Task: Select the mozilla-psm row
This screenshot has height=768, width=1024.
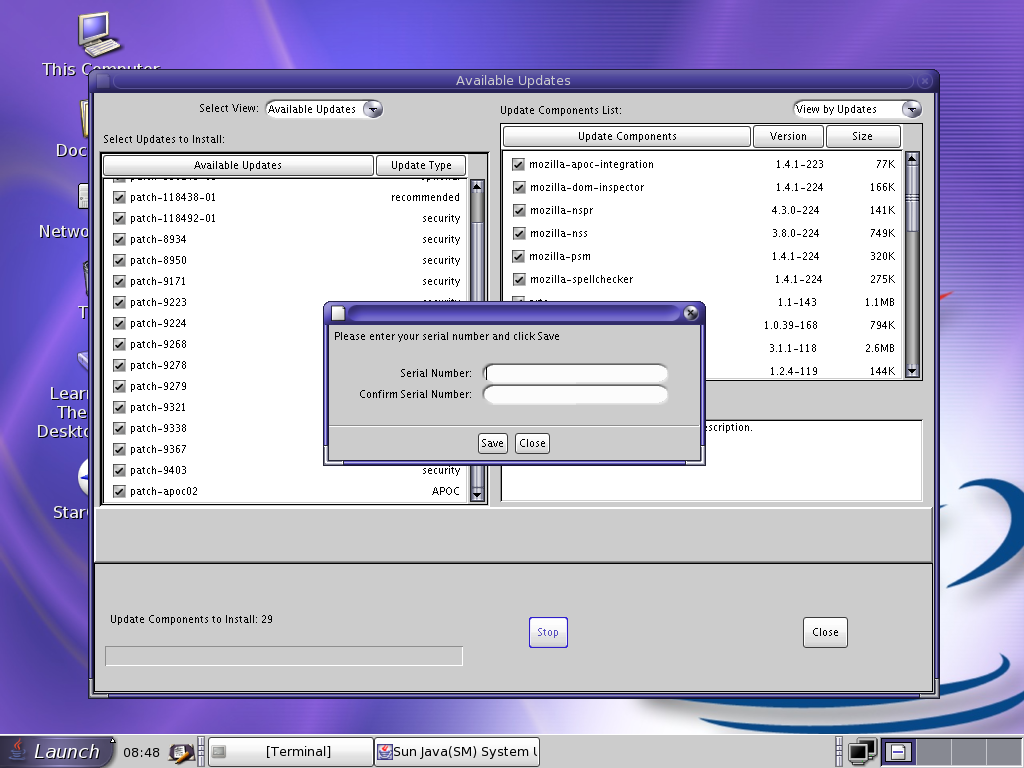Action: (703, 256)
